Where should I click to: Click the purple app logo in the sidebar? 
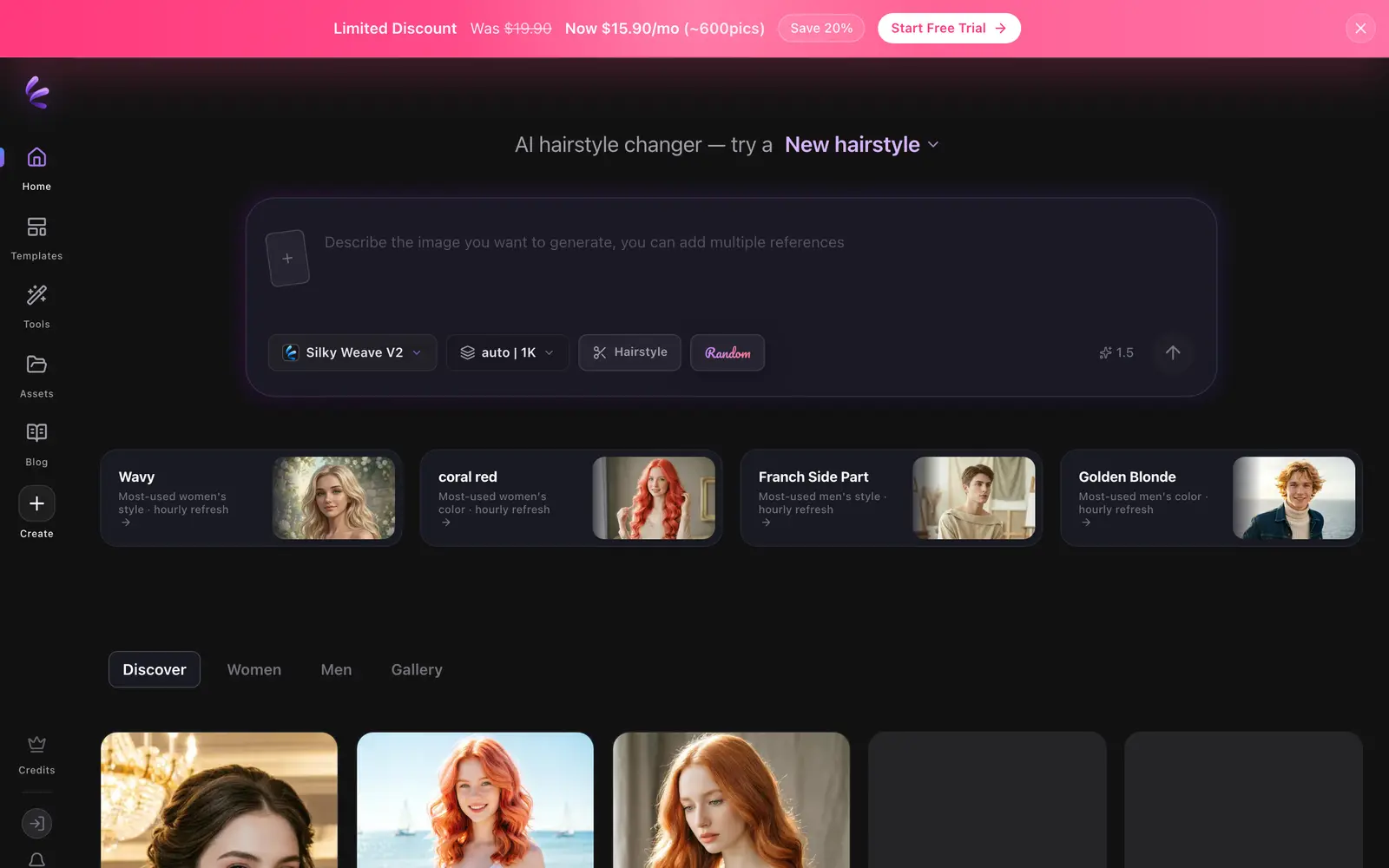click(37, 92)
